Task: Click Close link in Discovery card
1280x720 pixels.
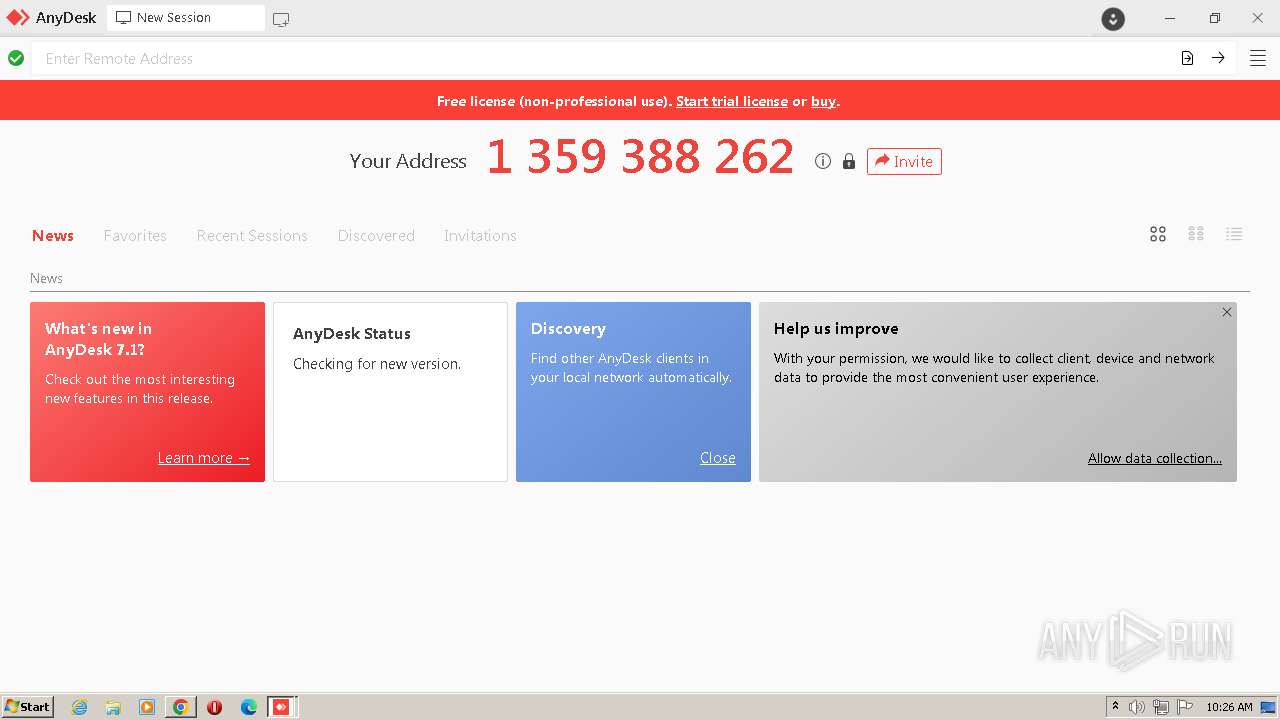Action: tap(718, 458)
